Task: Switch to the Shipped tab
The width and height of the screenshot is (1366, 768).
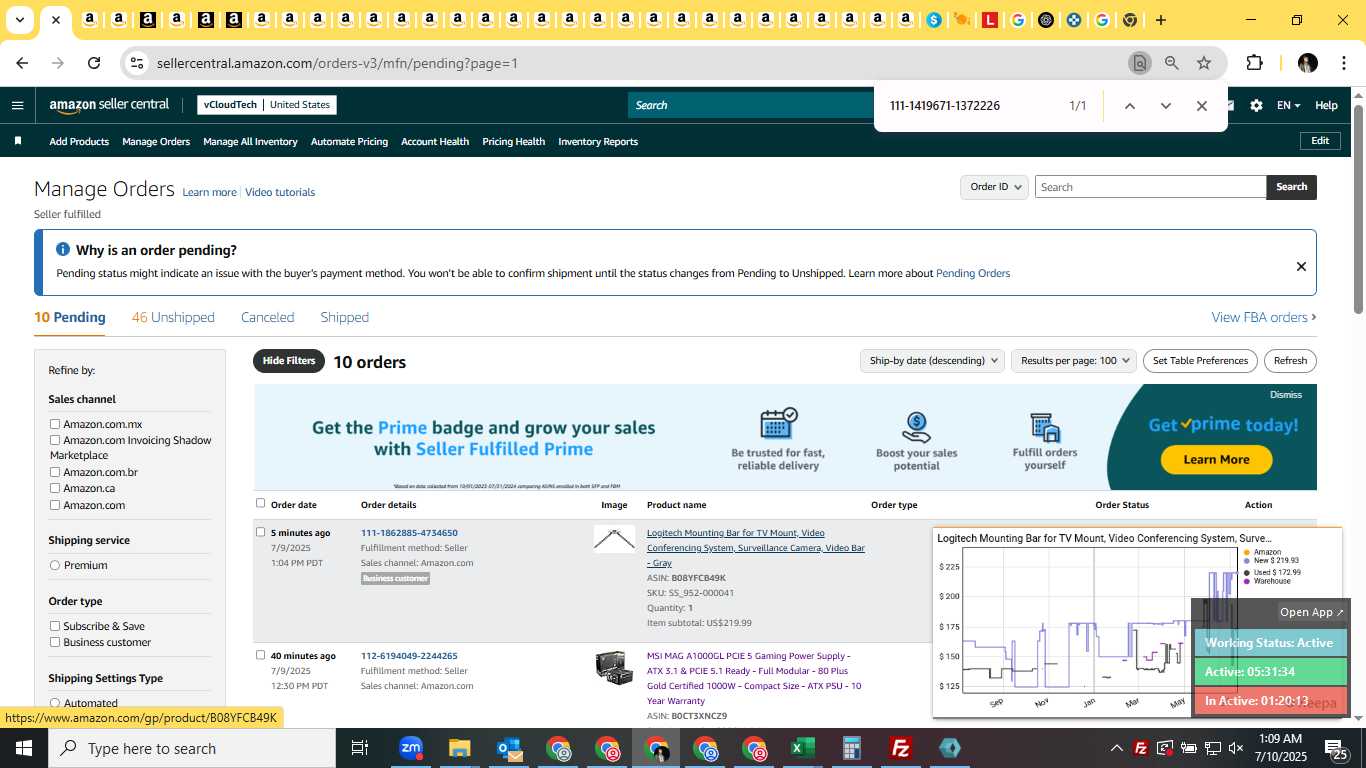Action: point(344,317)
